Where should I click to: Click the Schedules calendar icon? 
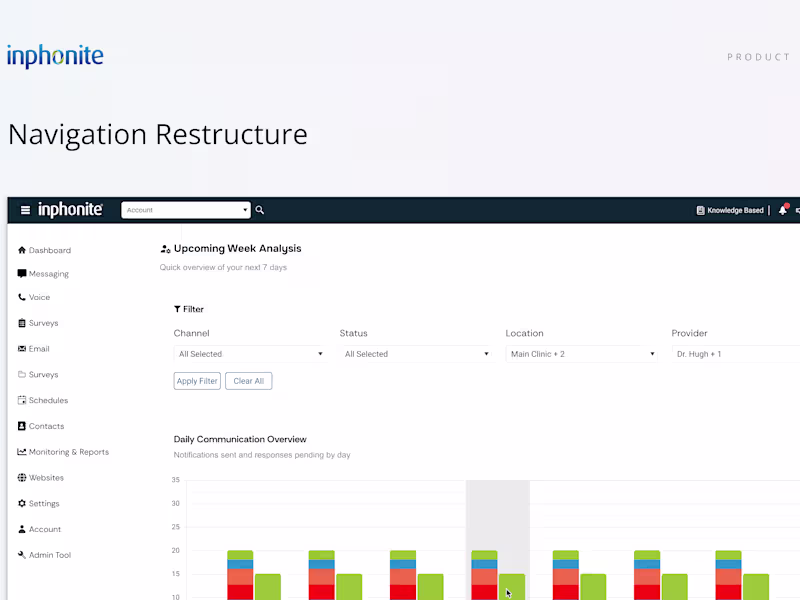(x=21, y=400)
